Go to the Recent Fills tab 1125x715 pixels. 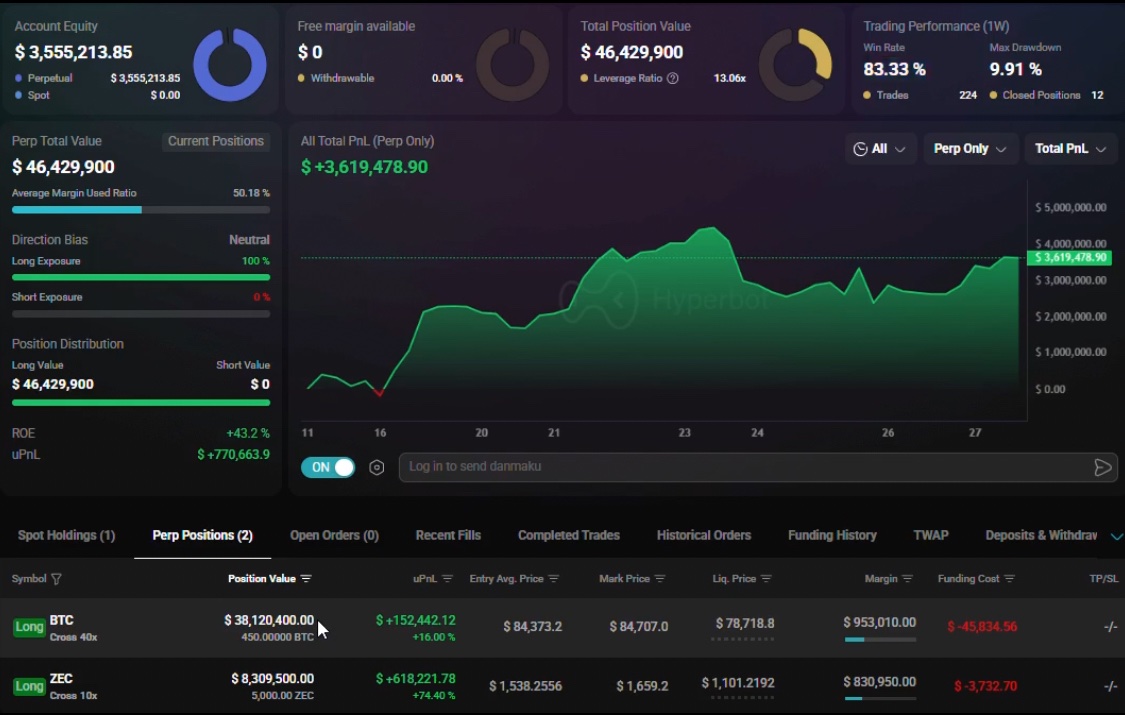448,536
